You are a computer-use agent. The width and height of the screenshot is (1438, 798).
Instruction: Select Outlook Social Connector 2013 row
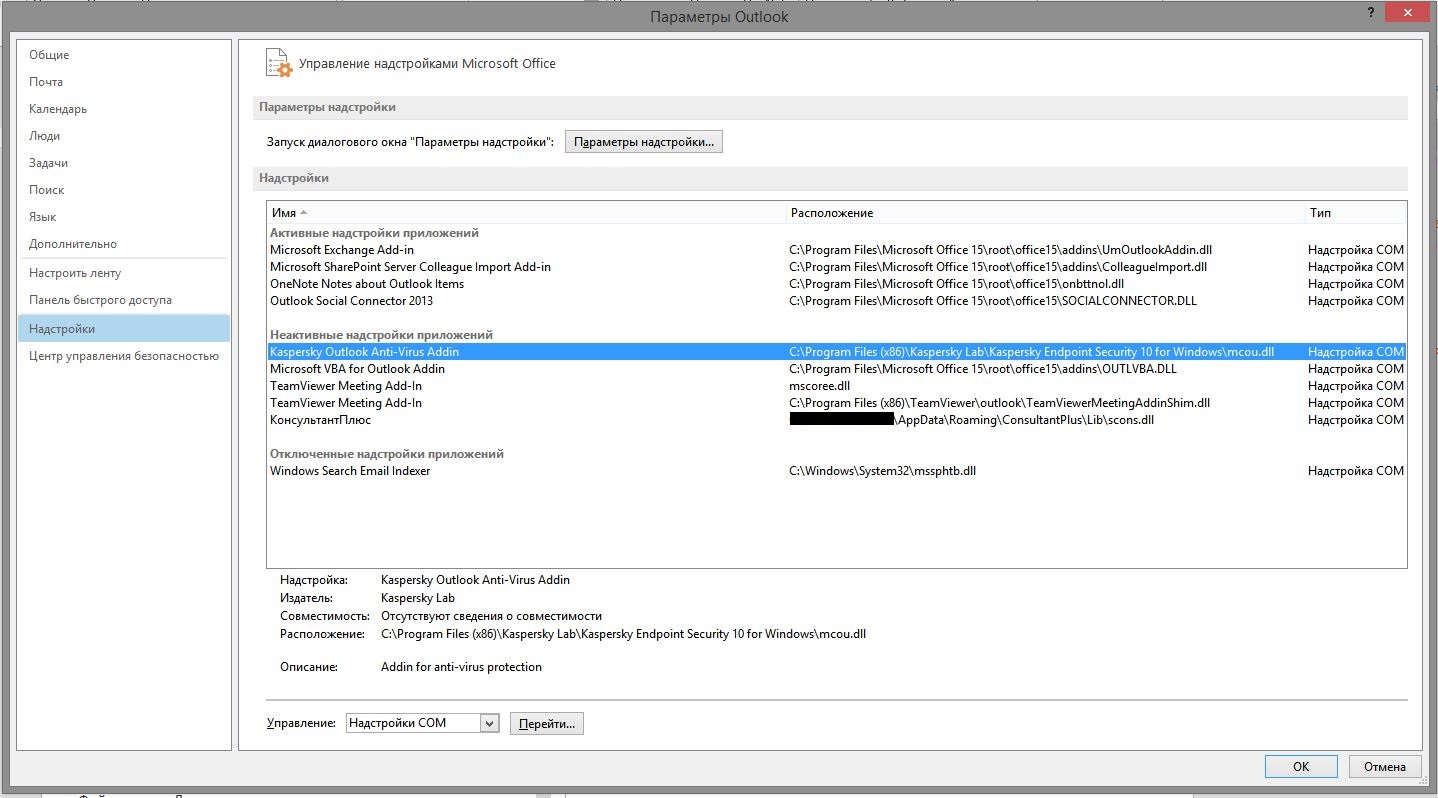836,301
